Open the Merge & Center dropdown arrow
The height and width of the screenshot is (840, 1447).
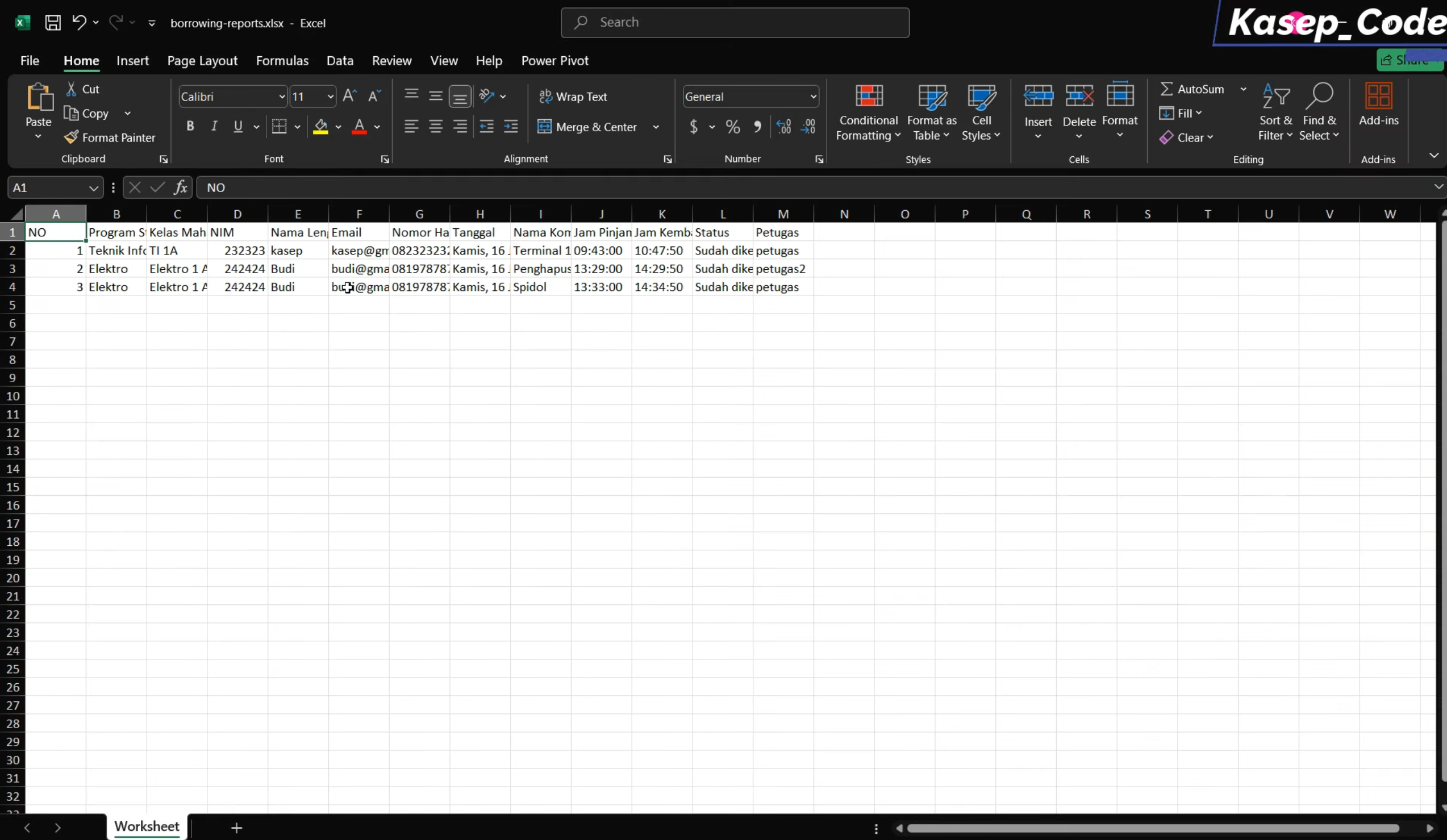pos(656,127)
